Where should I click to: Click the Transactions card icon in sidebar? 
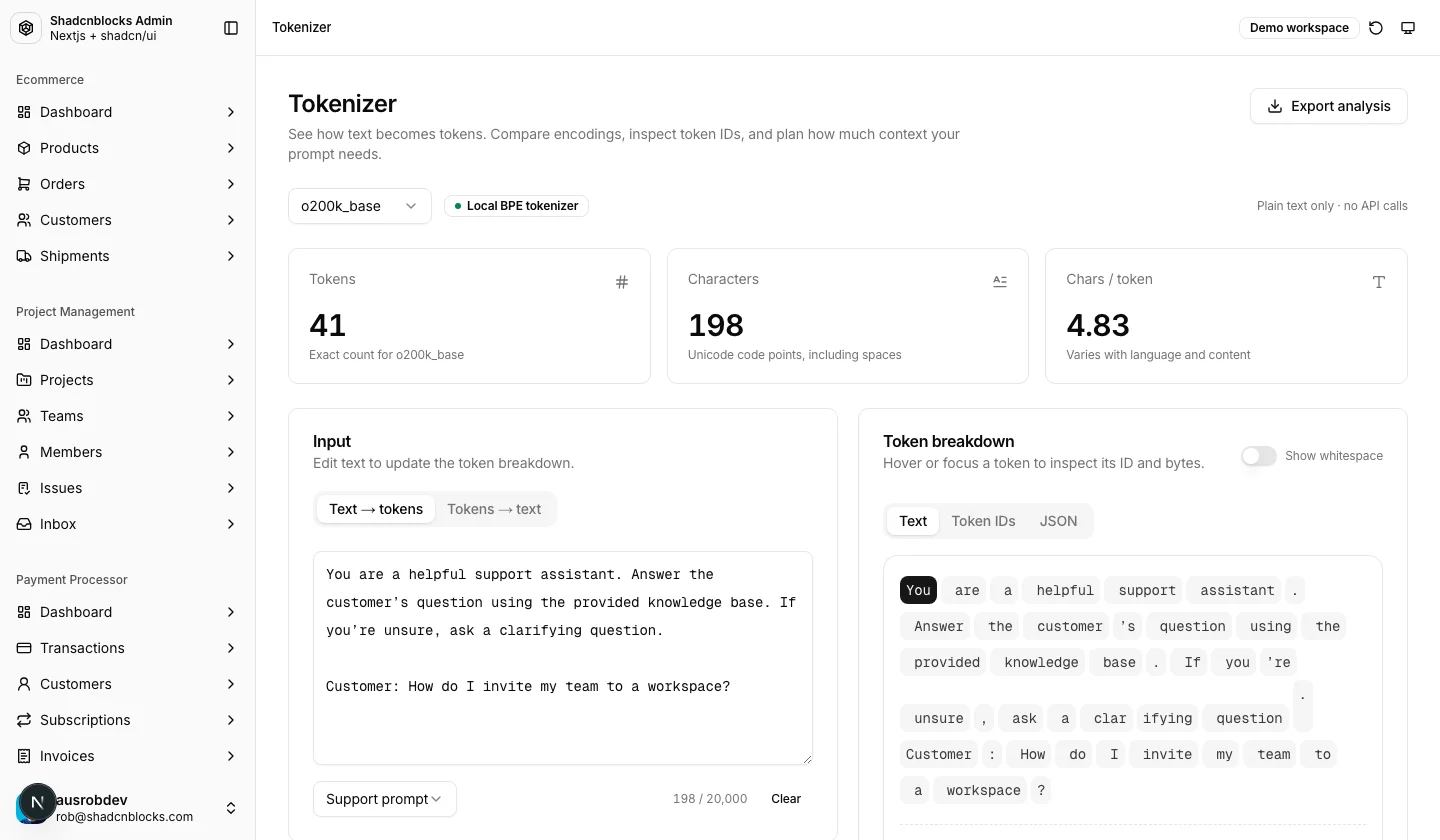click(24, 648)
